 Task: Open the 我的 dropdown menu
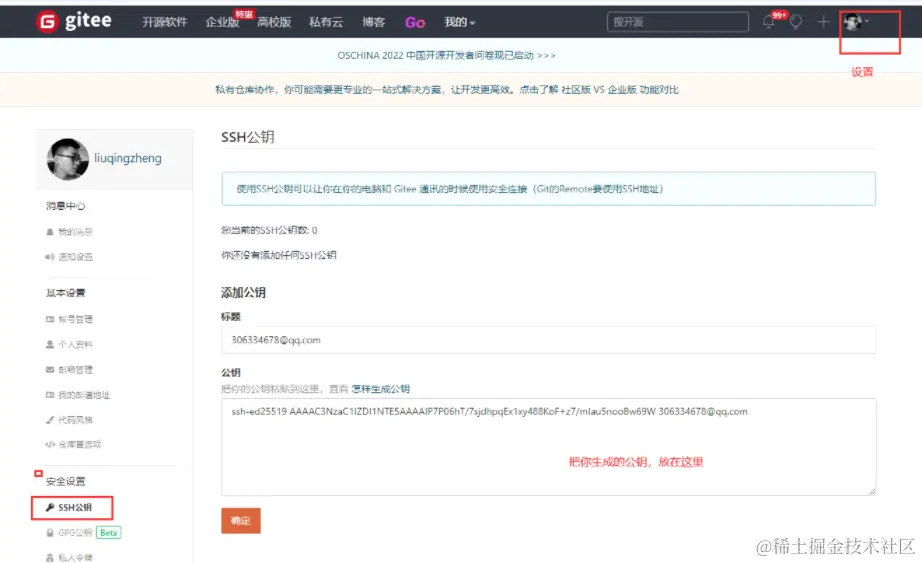pos(459,22)
